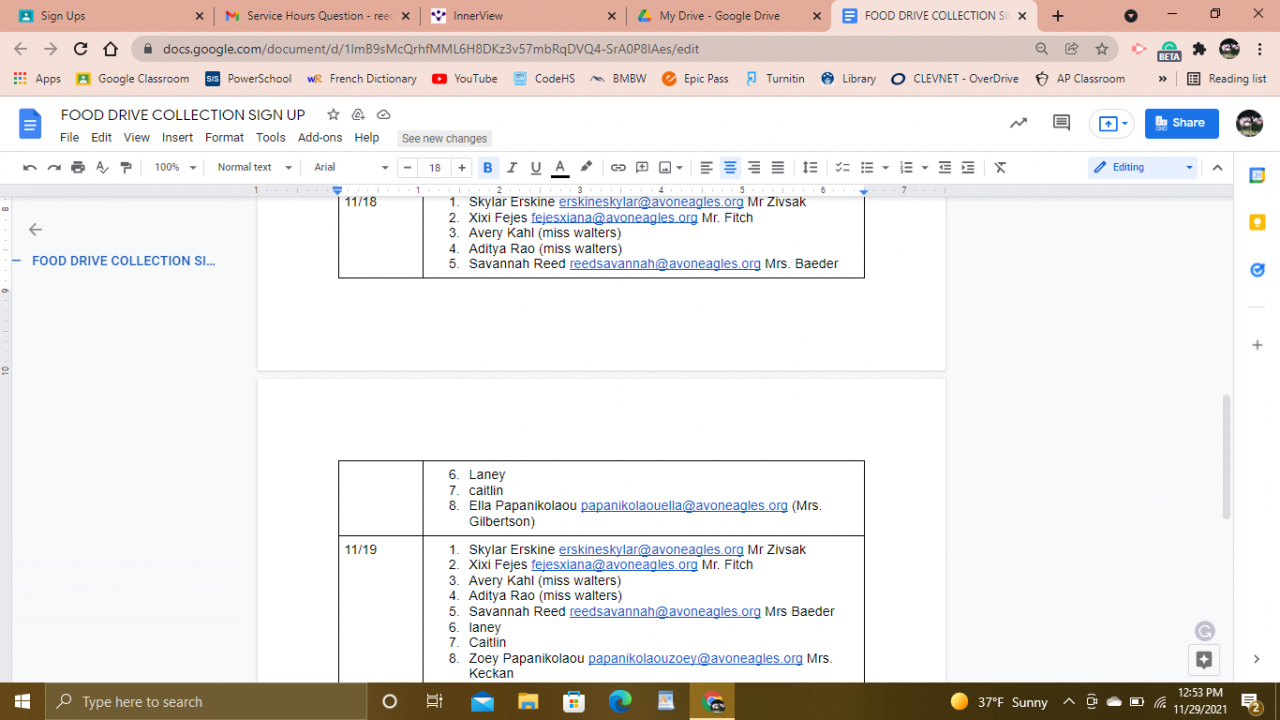Screen dimensions: 1280x720
Task: Open line and paragraph spacing options
Action: (x=810, y=168)
